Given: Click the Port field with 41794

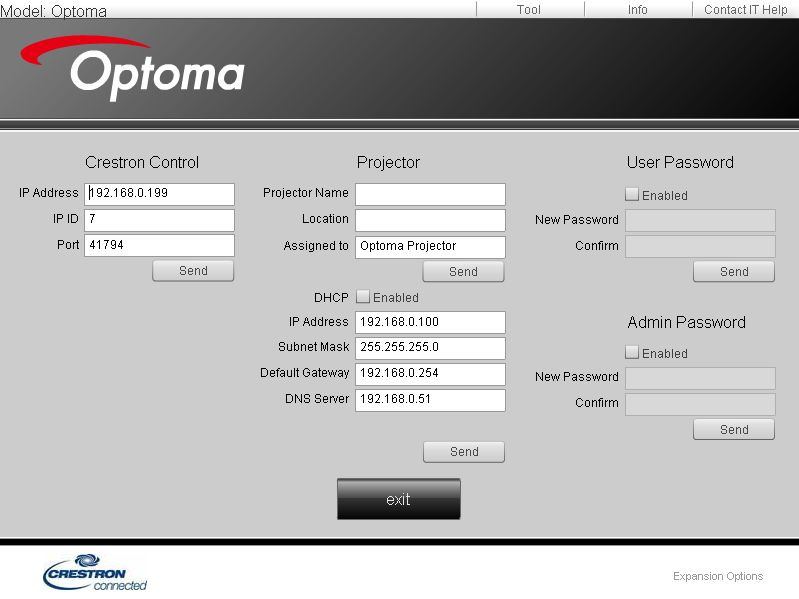Looking at the screenshot, I should [159, 246].
